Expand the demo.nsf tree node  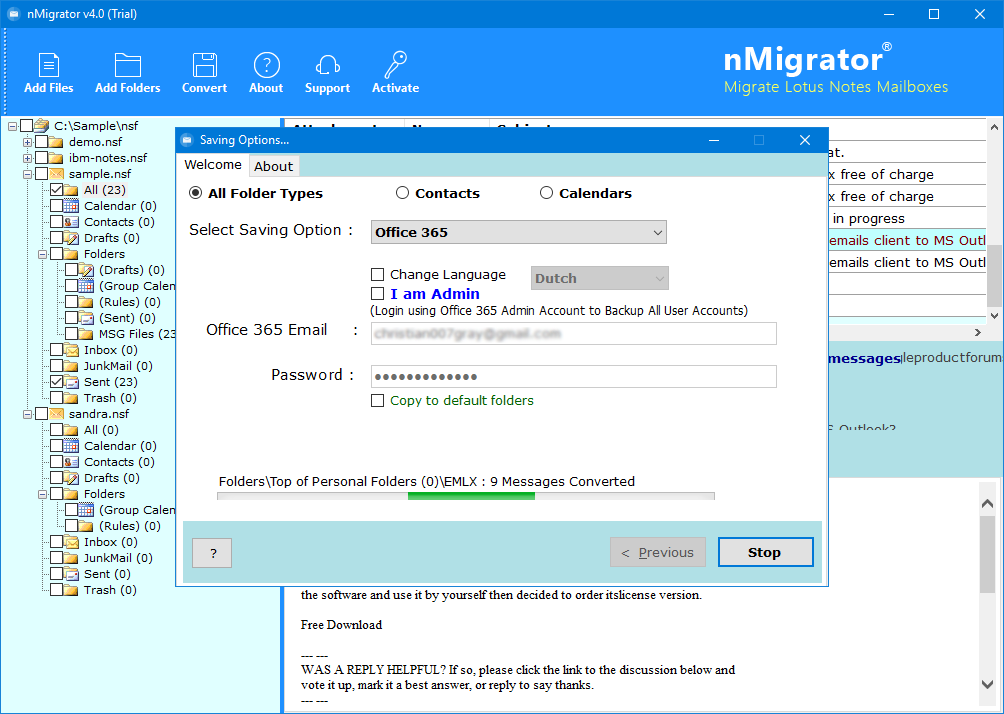(28, 142)
